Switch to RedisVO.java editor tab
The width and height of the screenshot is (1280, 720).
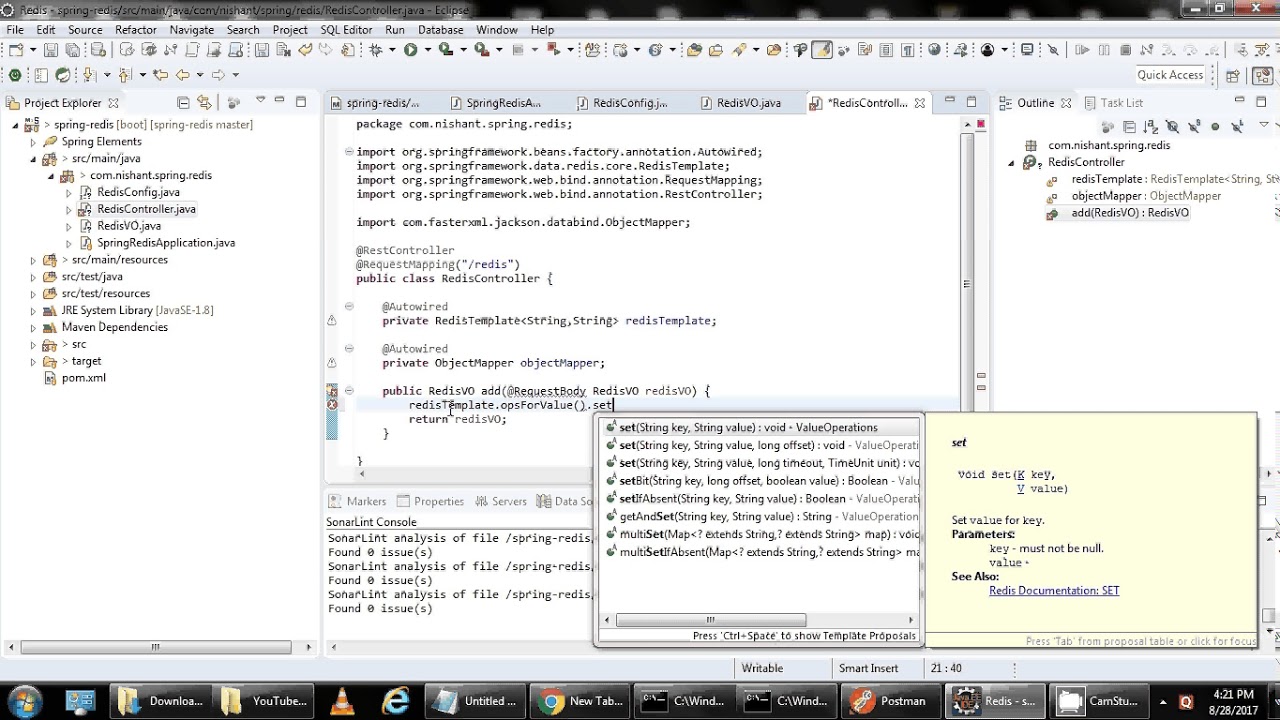pyautogui.click(x=749, y=103)
